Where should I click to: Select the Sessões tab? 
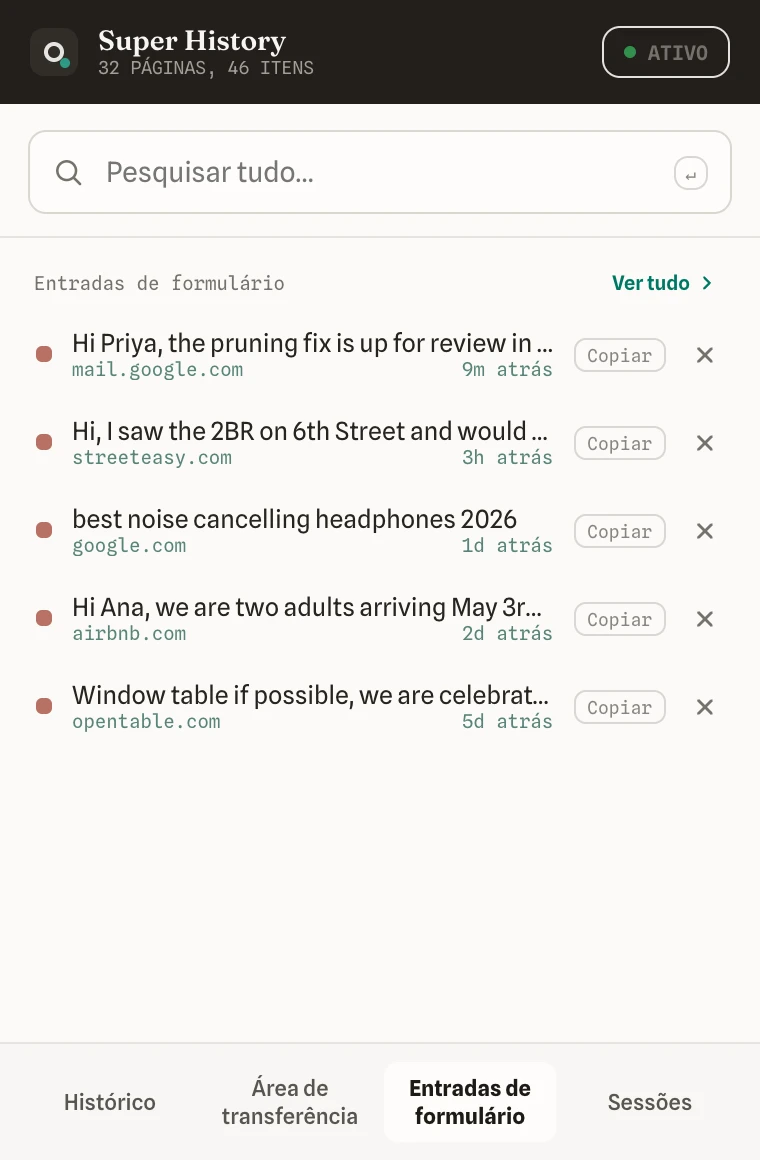650,1102
